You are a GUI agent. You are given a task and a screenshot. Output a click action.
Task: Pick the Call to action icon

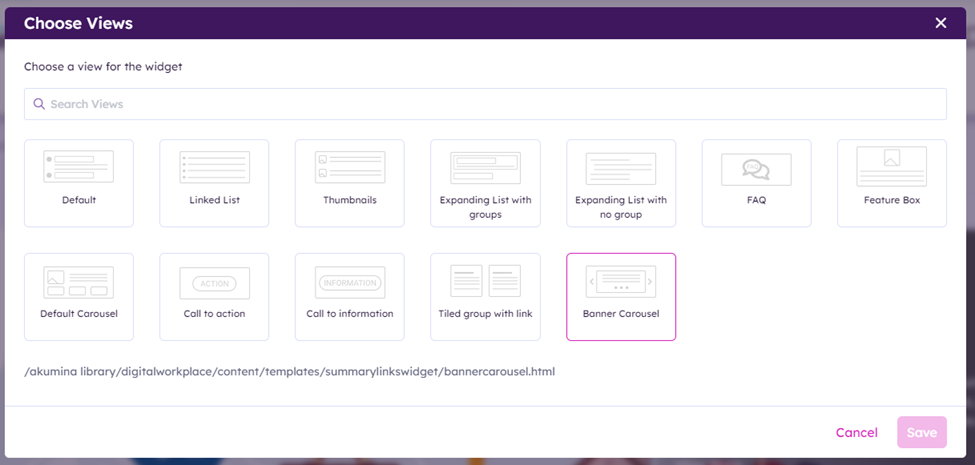pyautogui.click(x=214, y=283)
